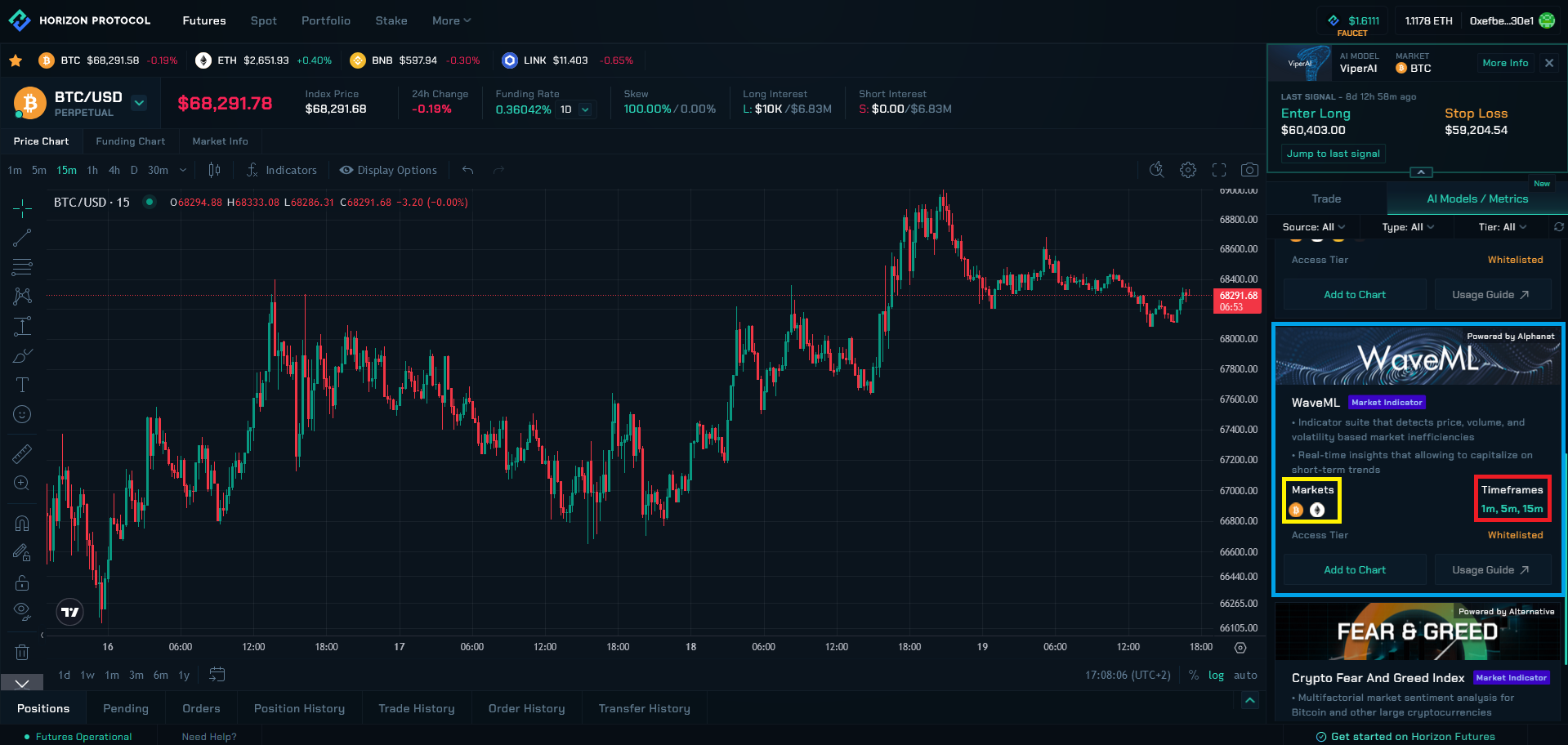
Task: Open the Source: All filter dropdown
Action: pyautogui.click(x=1313, y=227)
